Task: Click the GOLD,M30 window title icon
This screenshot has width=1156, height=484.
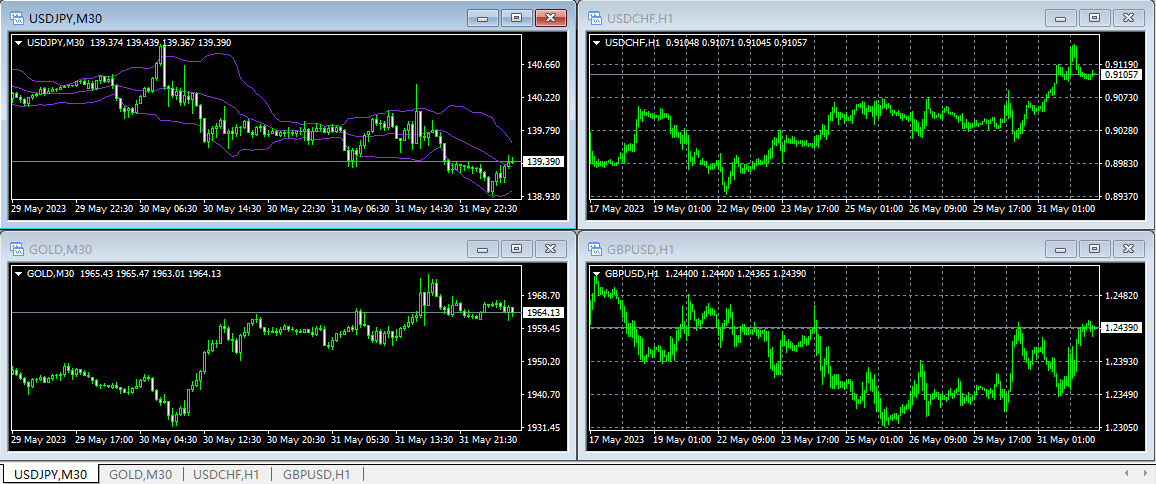Action: [17, 249]
